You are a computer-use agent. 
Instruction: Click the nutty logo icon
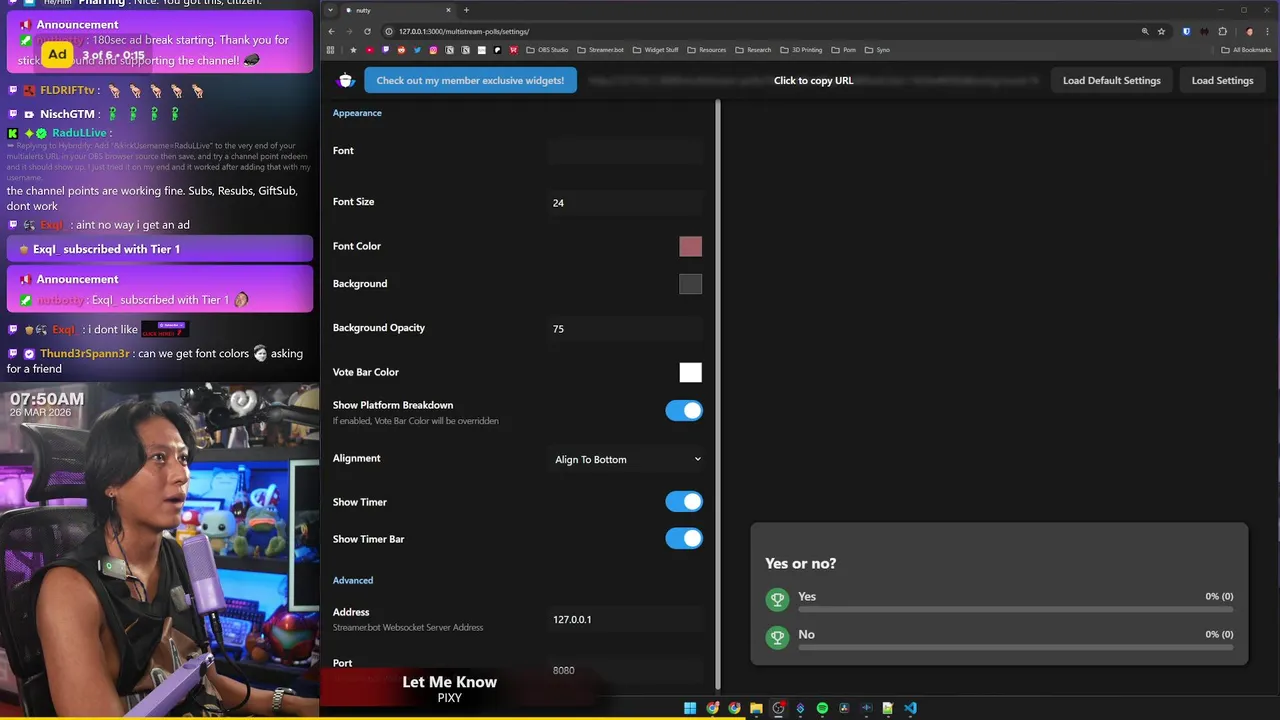point(346,80)
